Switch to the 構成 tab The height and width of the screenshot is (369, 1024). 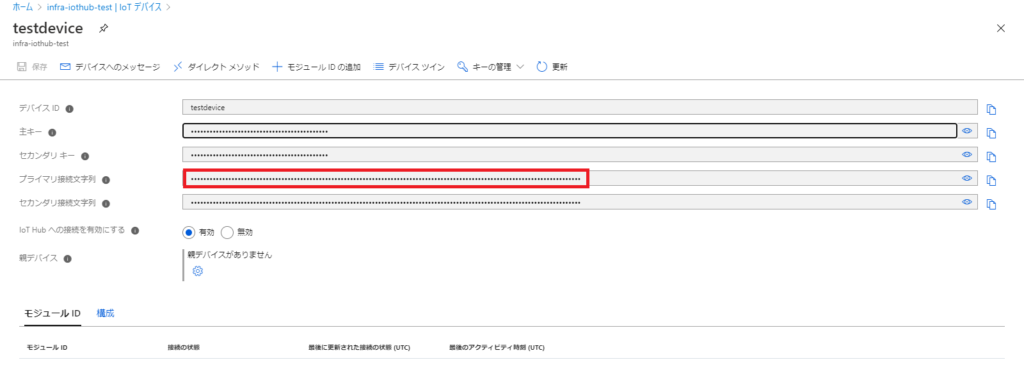105,313
